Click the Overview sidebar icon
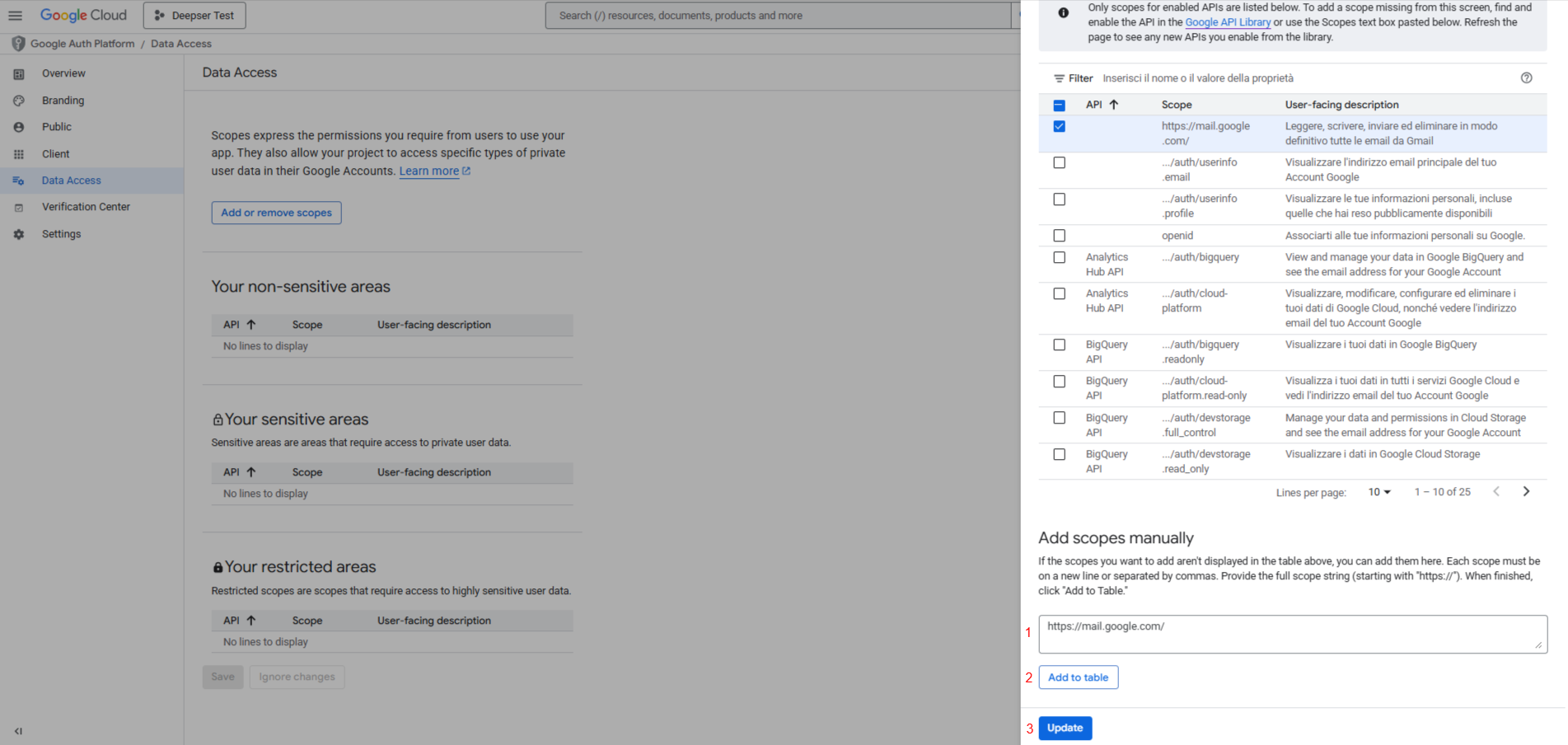Viewport: 1568px width, 745px height. (x=19, y=74)
